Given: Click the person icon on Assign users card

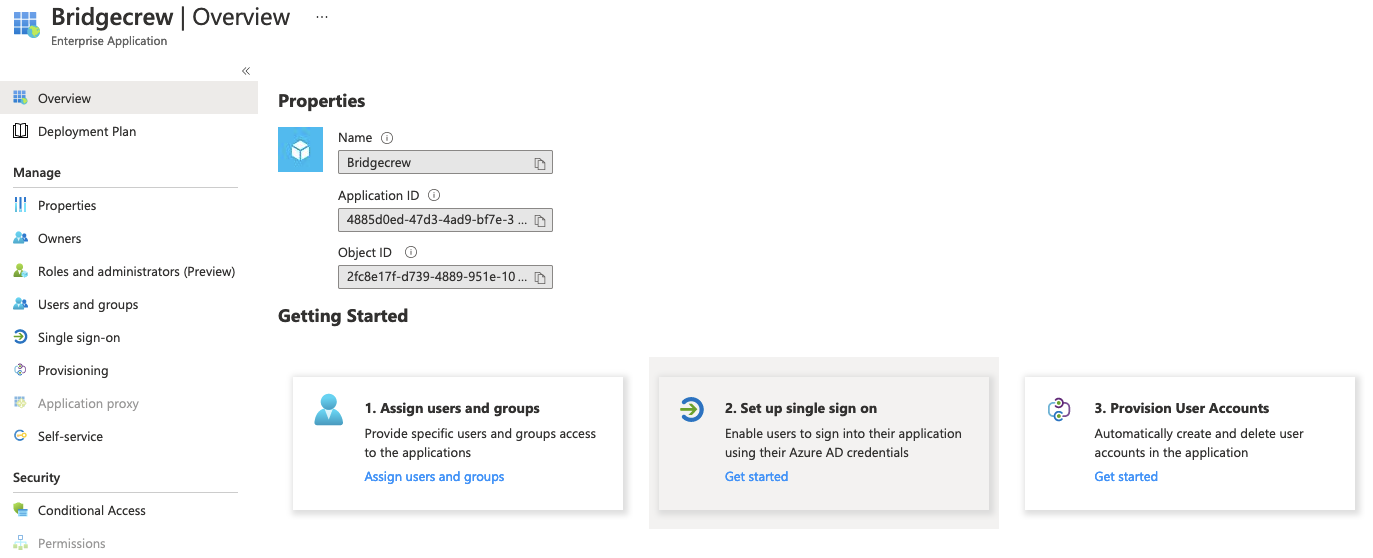Looking at the screenshot, I should [328, 410].
